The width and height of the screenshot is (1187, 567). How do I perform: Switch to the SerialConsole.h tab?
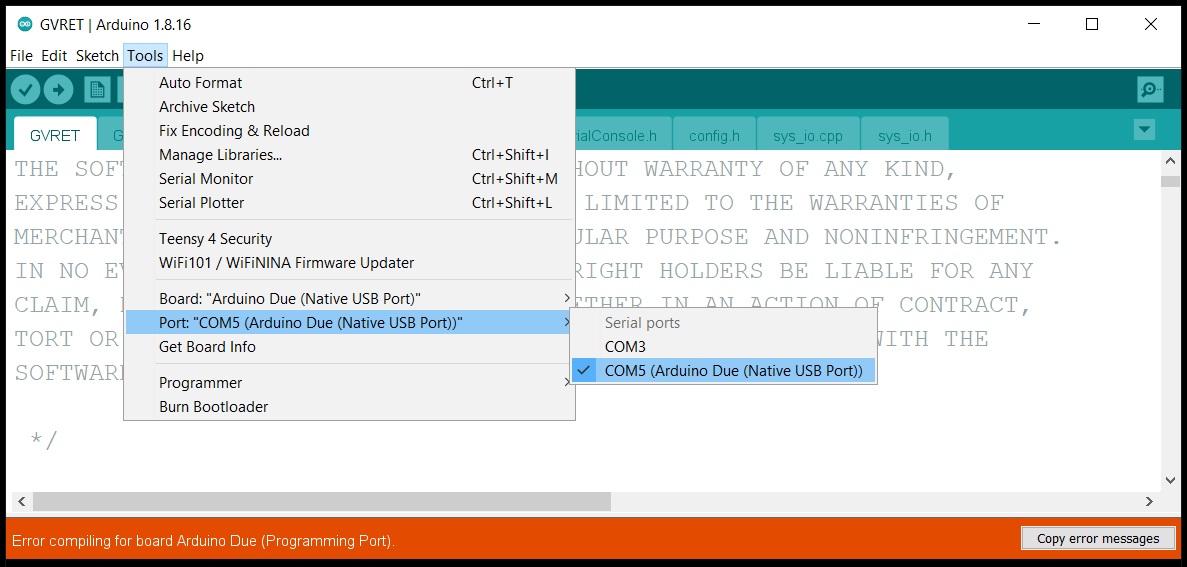623,136
